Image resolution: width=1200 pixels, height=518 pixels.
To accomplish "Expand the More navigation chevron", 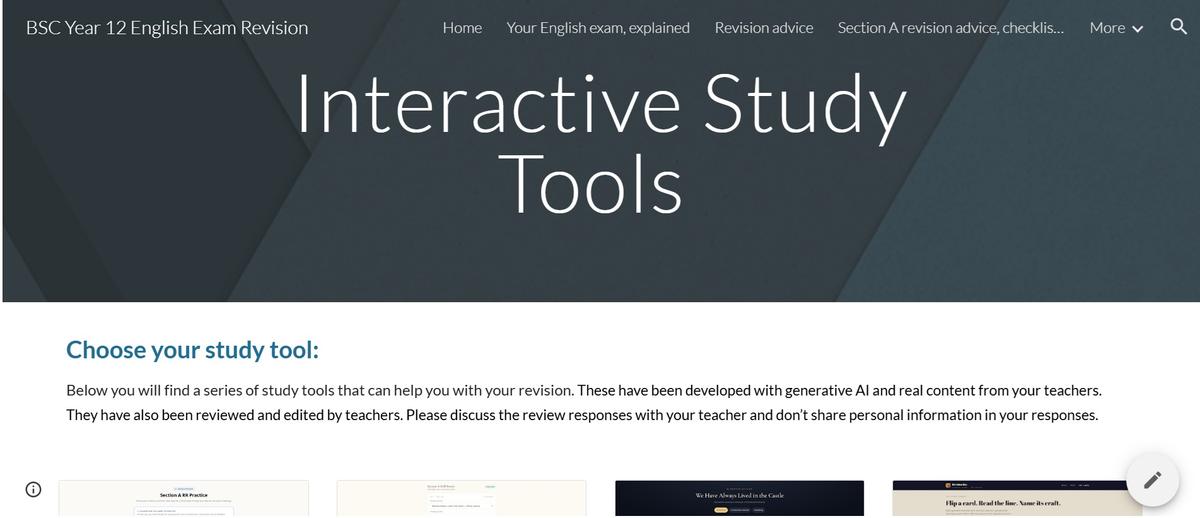I will pos(1137,28).
